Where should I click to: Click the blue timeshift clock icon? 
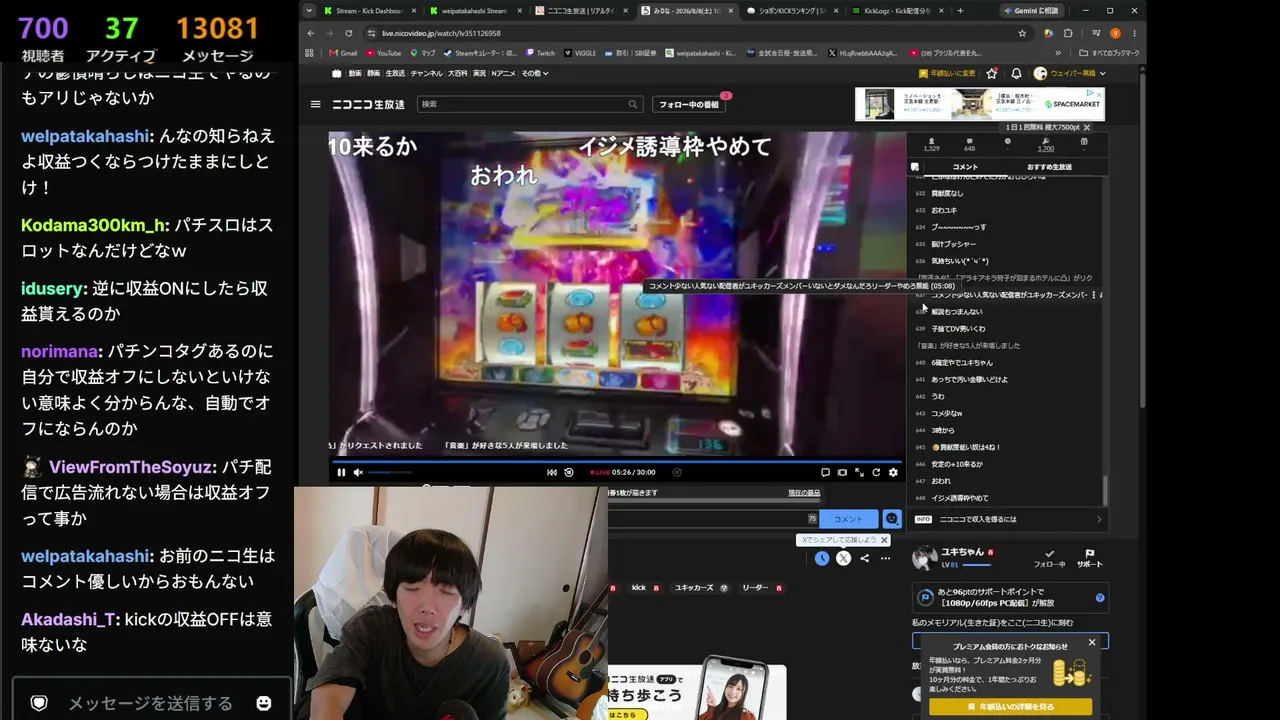coord(822,558)
